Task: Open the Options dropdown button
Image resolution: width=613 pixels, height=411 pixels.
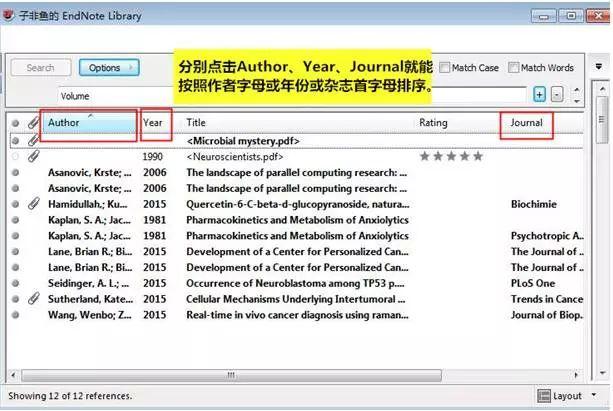Action: coord(109,68)
